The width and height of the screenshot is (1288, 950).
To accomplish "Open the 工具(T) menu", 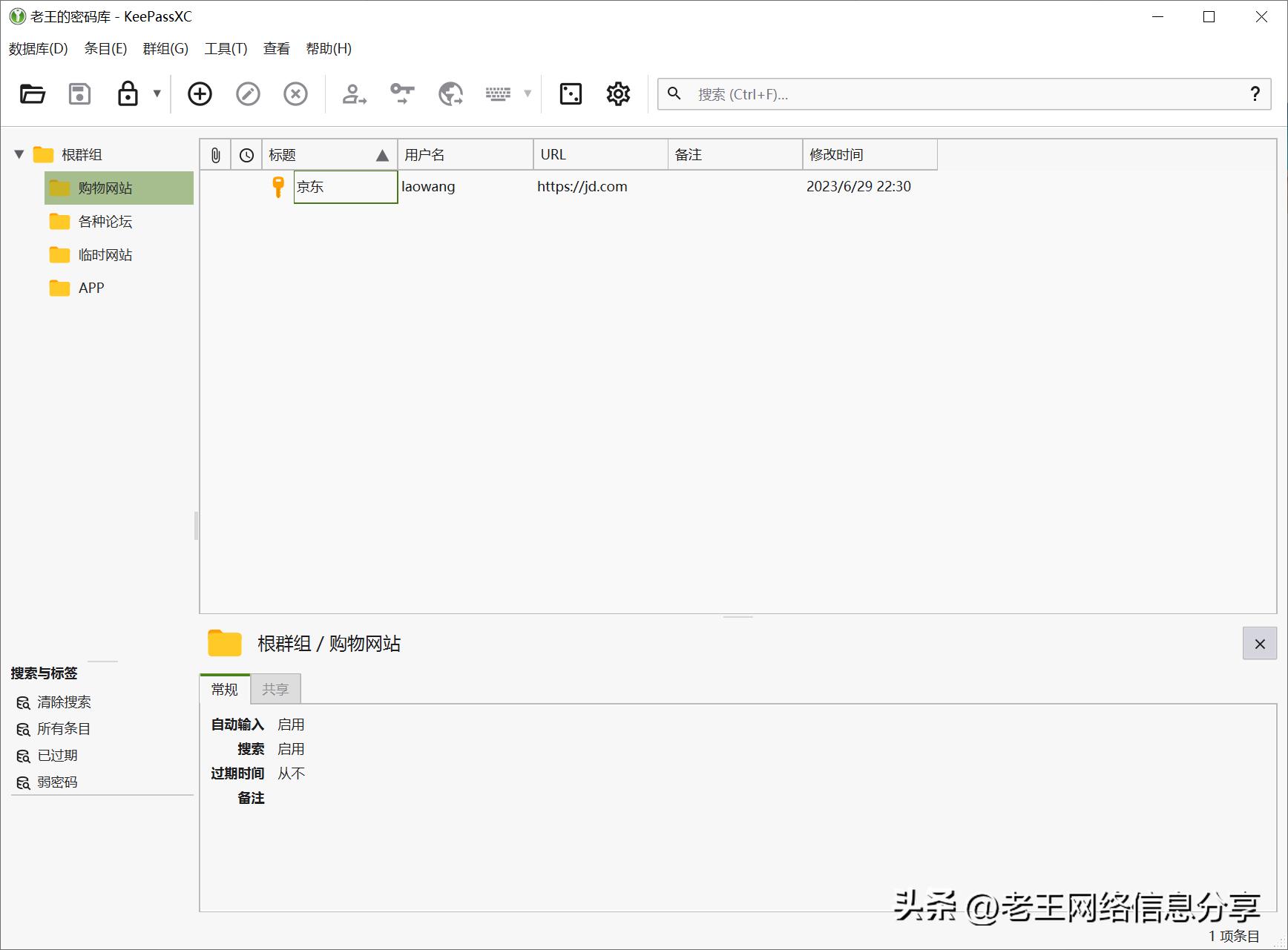I will point(226,49).
